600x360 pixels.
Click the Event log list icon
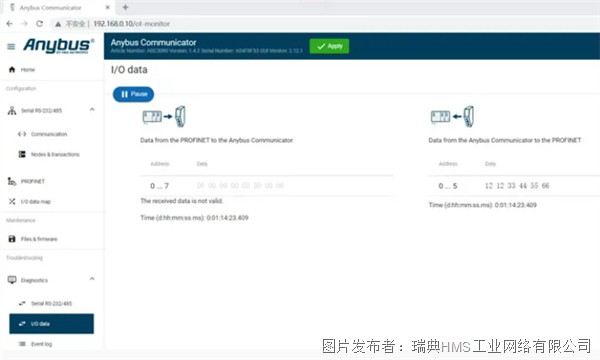pyautogui.click(x=22, y=344)
